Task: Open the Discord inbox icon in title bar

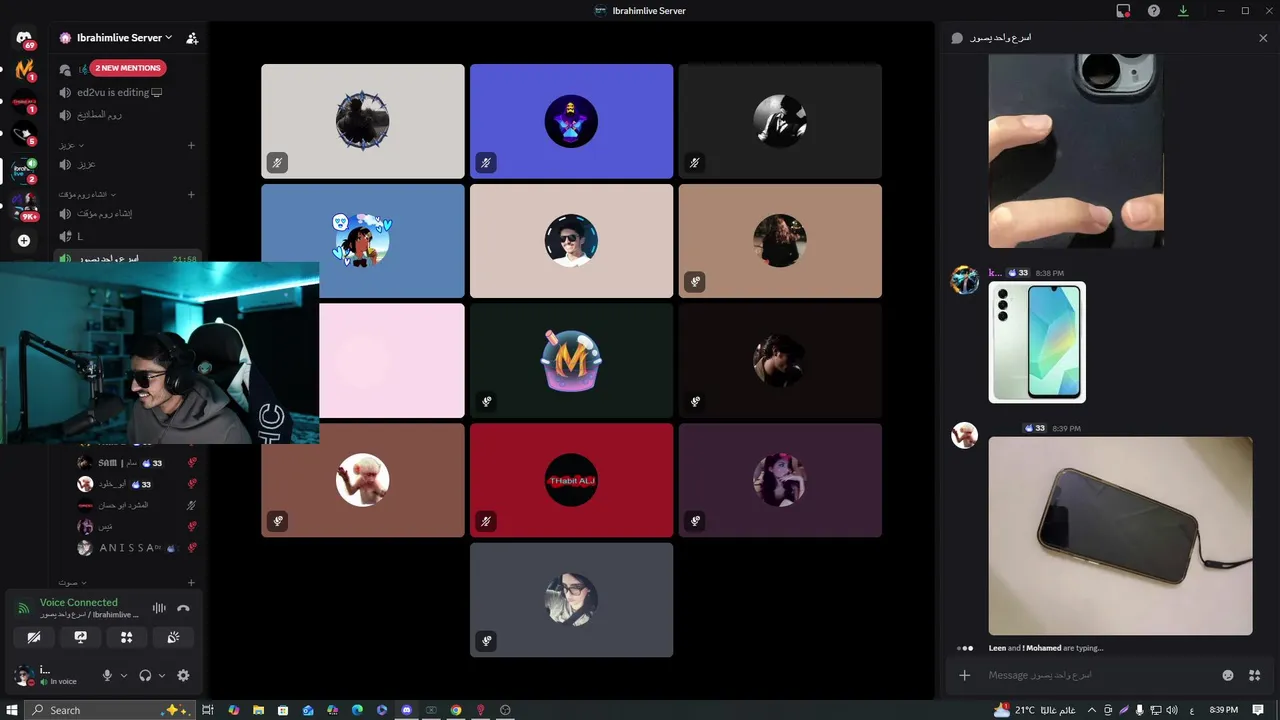Action: tap(1123, 11)
